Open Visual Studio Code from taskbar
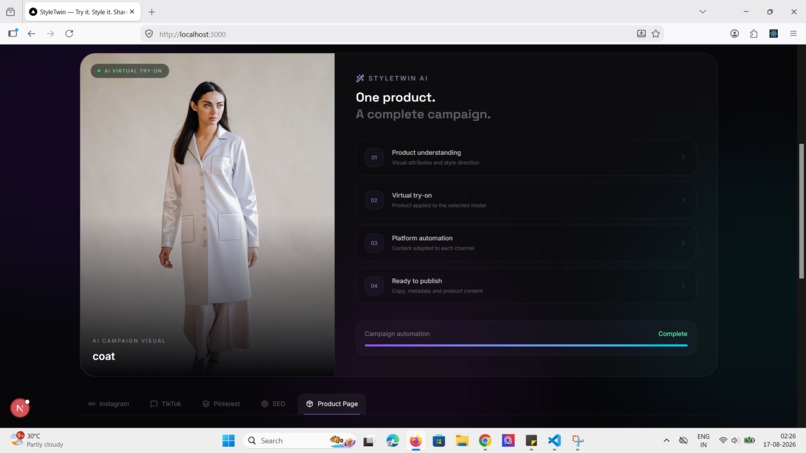This screenshot has width=806, height=453. (x=554, y=441)
